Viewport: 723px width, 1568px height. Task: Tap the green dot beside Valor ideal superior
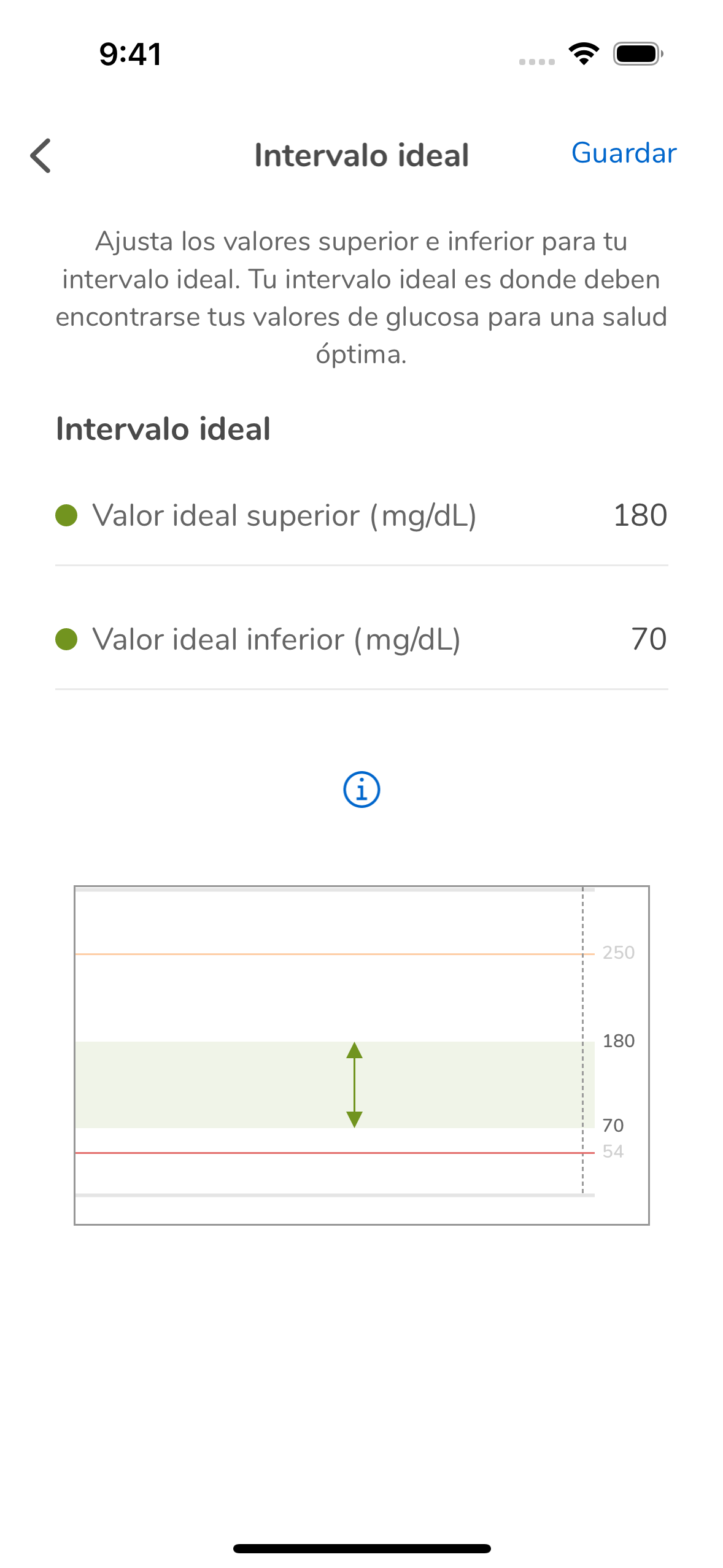click(66, 515)
